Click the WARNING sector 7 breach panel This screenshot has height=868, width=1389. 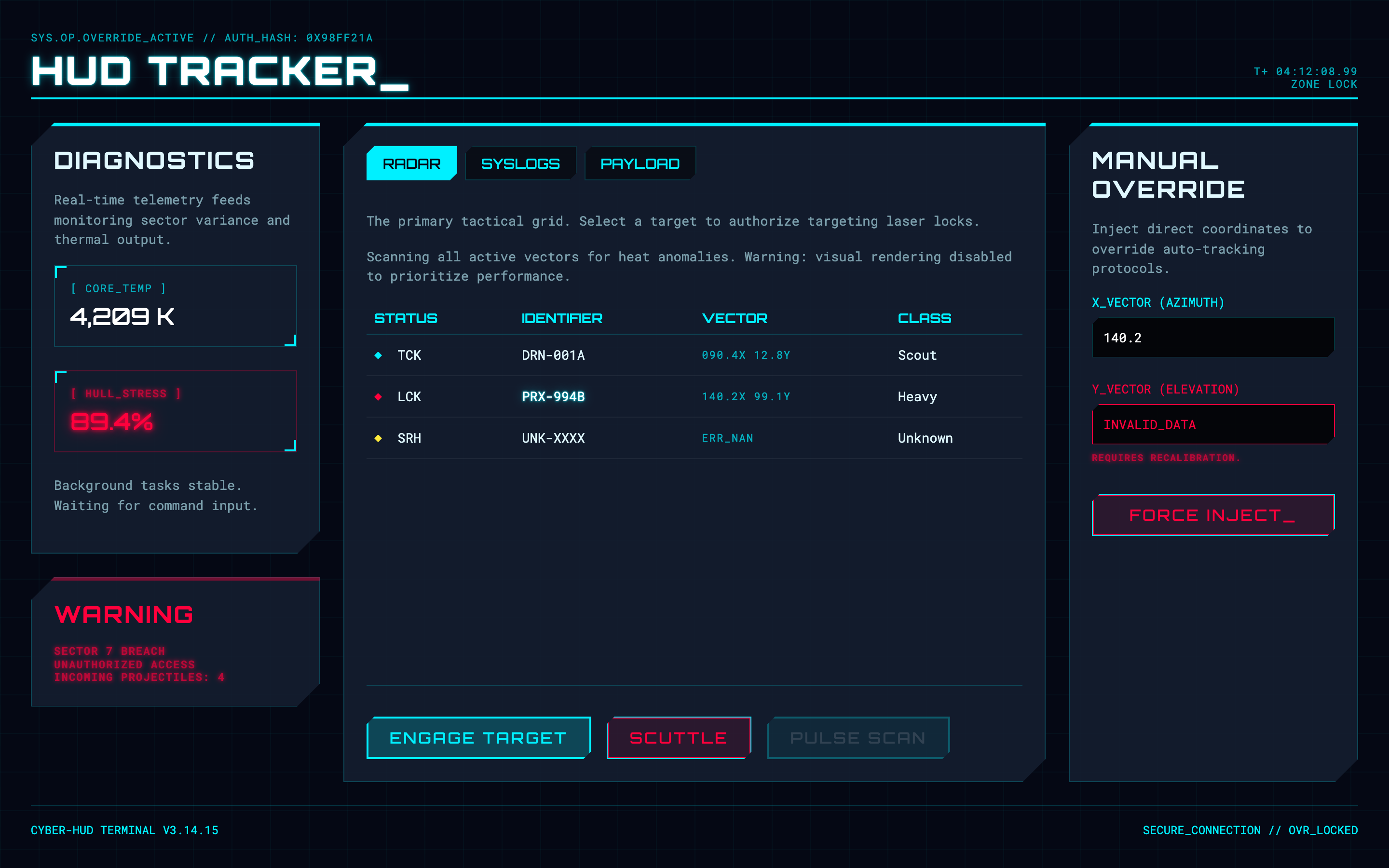(x=175, y=642)
